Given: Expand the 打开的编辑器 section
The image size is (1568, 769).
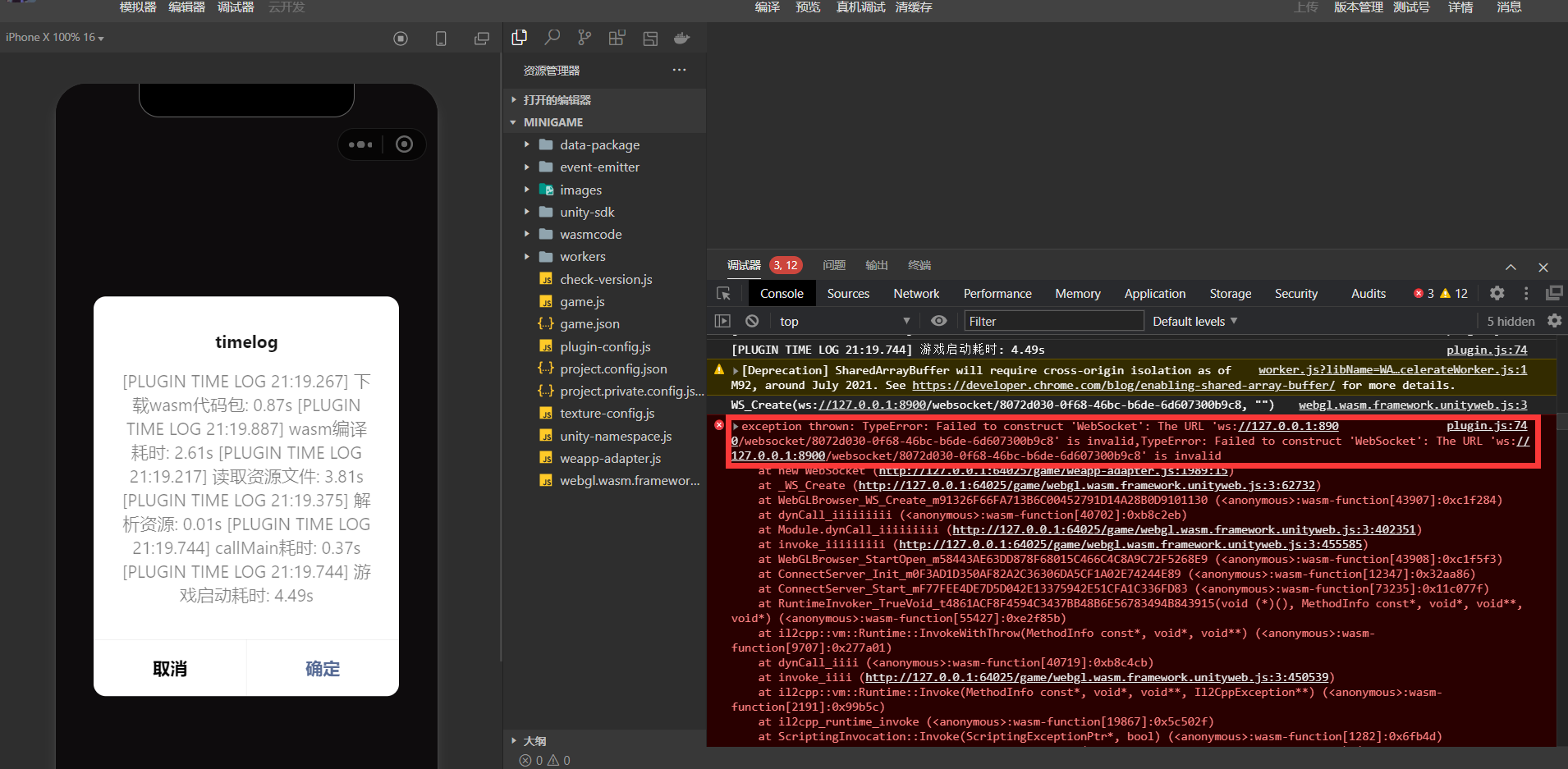Looking at the screenshot, I should [x=513, y=100].
